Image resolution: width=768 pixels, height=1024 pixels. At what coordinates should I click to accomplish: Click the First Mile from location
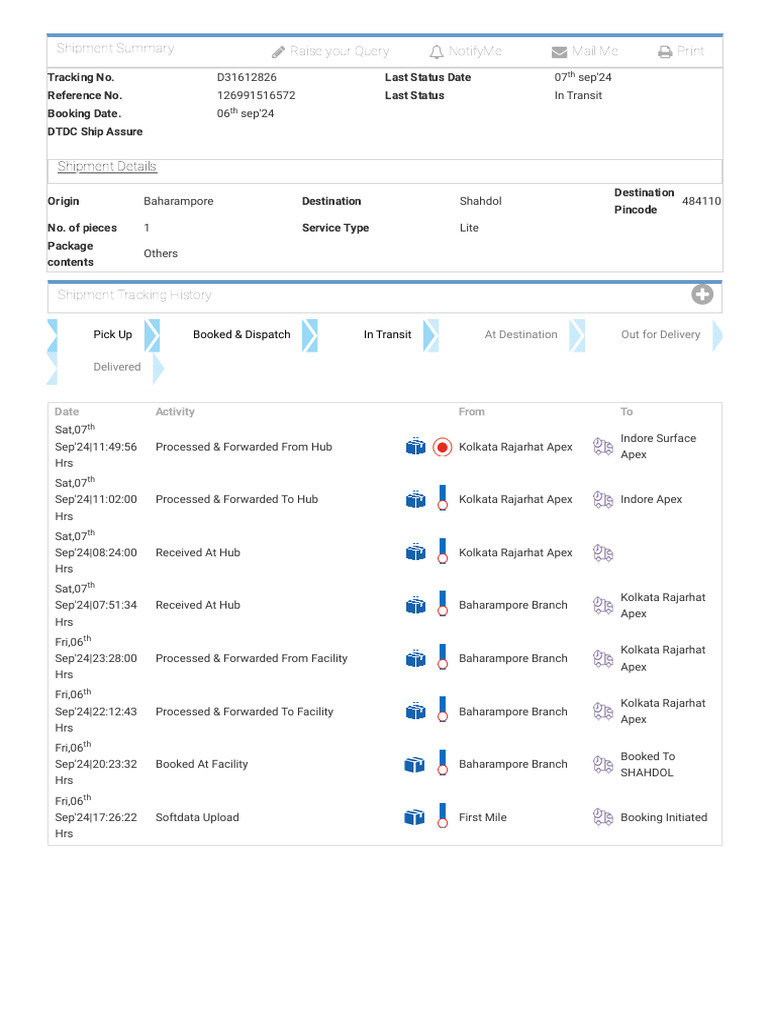coord(483,817)
